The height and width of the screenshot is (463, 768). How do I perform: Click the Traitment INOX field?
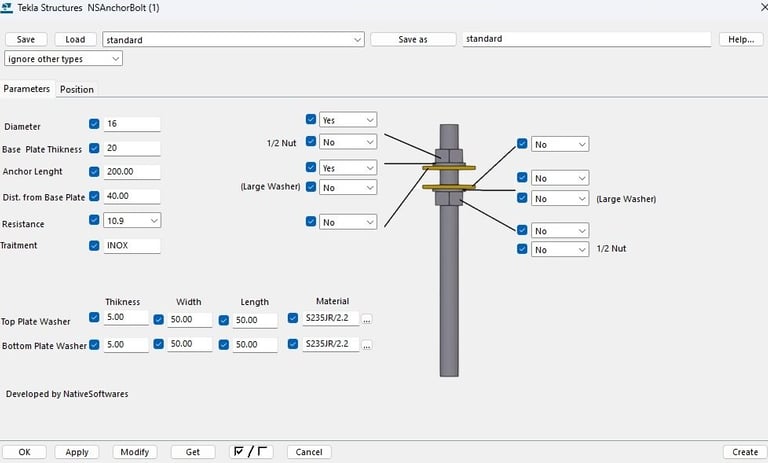coord(132,246)
